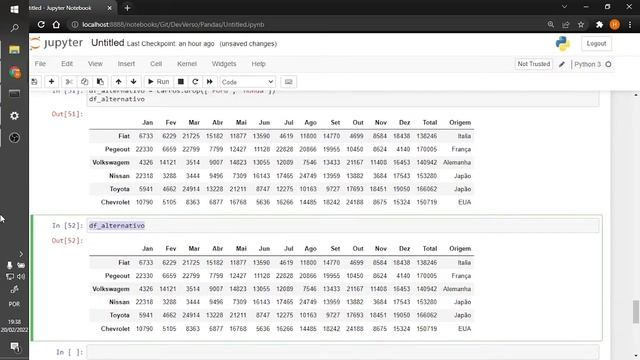Expand the browser tab search chevron
This screenshot has height=360, width=640.
(564, 7)
